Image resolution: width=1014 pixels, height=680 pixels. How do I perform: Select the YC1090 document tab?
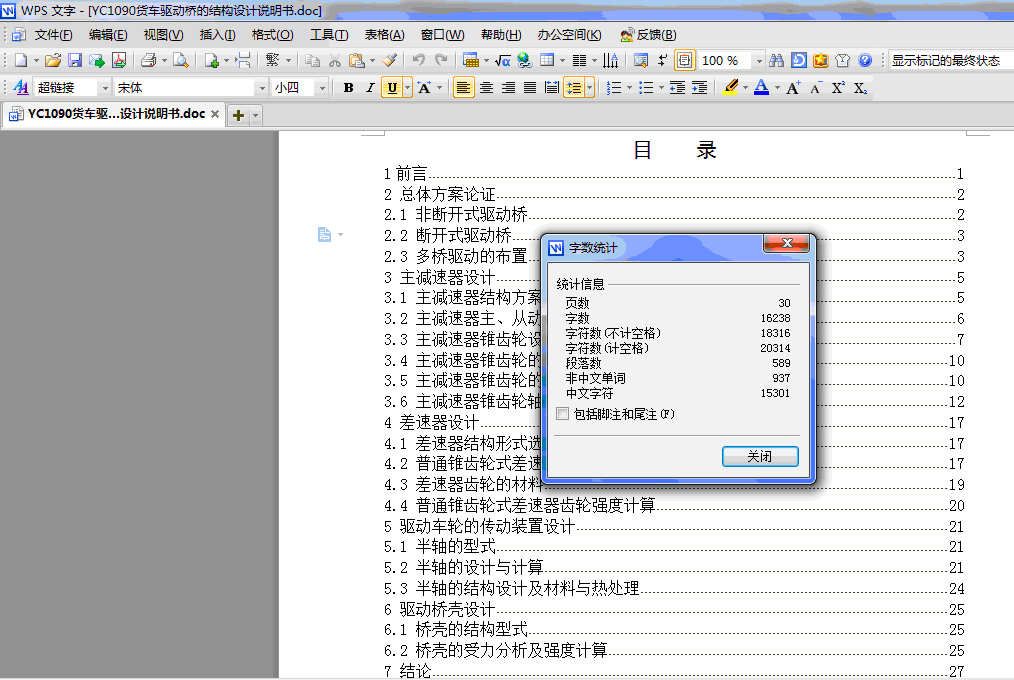pyautogui.click(x=114, y=114)
